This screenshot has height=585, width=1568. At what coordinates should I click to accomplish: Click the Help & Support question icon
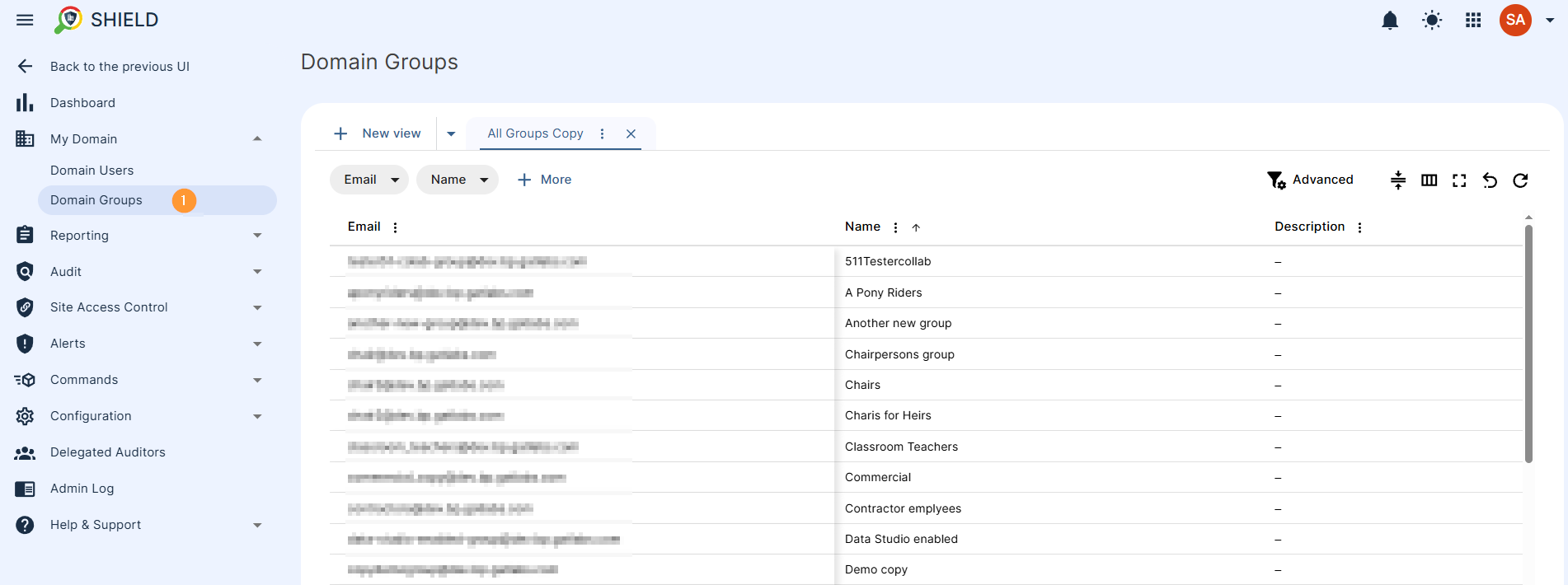coord(25,525)
